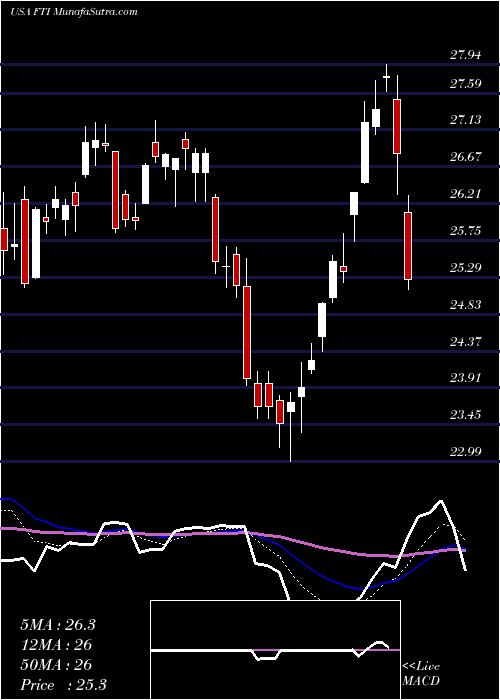Click the 24.37 price axis label
500x700 pixels.
465,342
